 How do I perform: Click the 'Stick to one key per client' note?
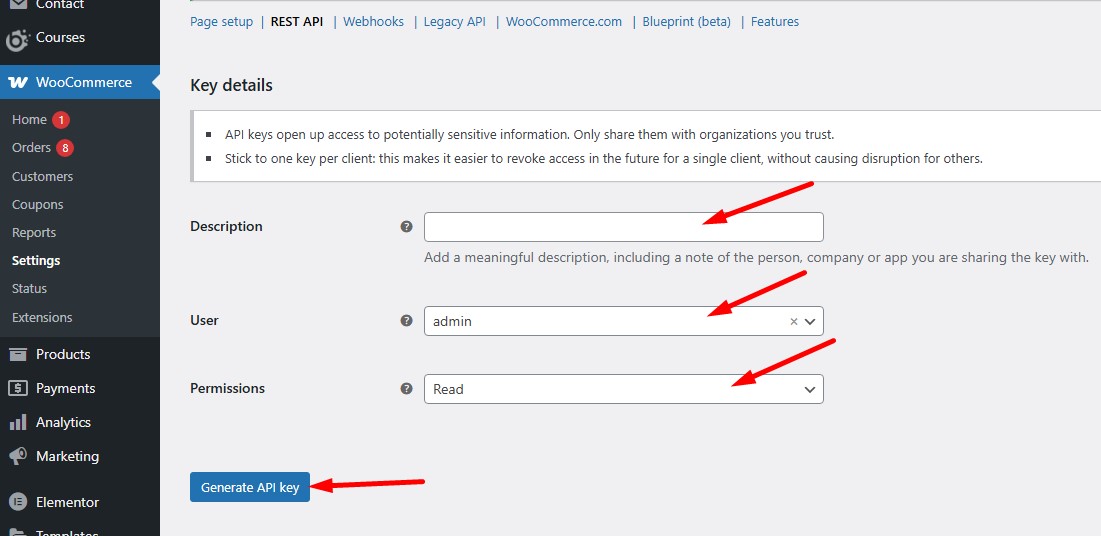pyautogui.click(x=603, y=159)
